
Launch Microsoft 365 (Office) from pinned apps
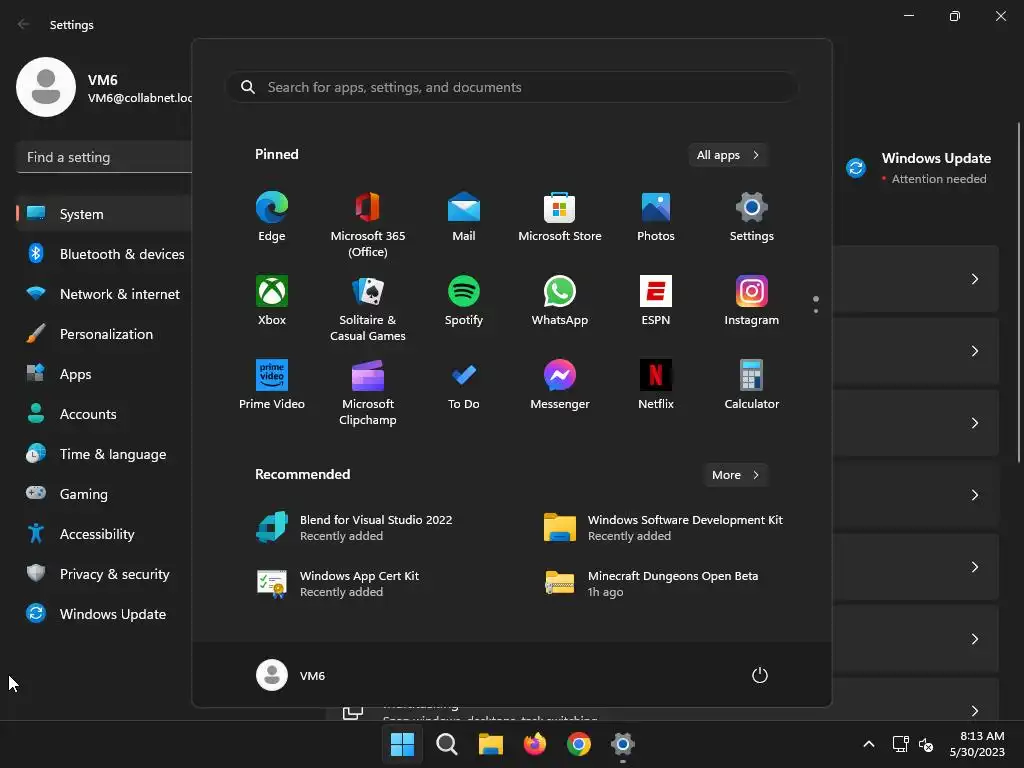pyautogui.click(x=368, y=225)
